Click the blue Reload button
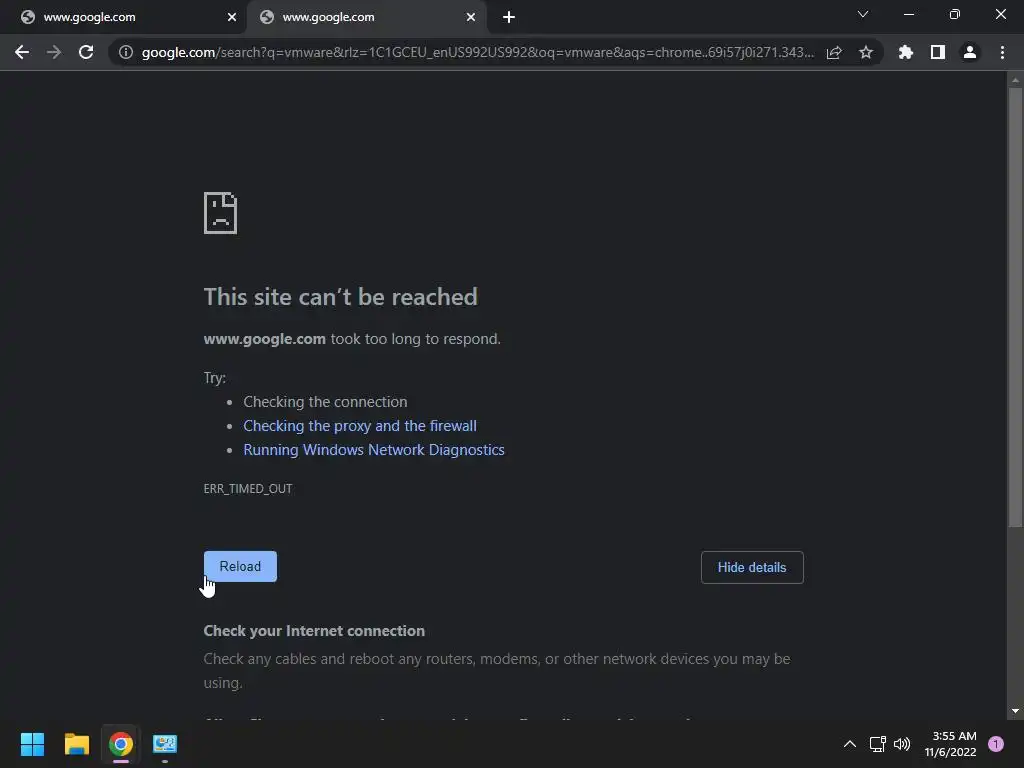1024x768 pixels. click(240, 566)
